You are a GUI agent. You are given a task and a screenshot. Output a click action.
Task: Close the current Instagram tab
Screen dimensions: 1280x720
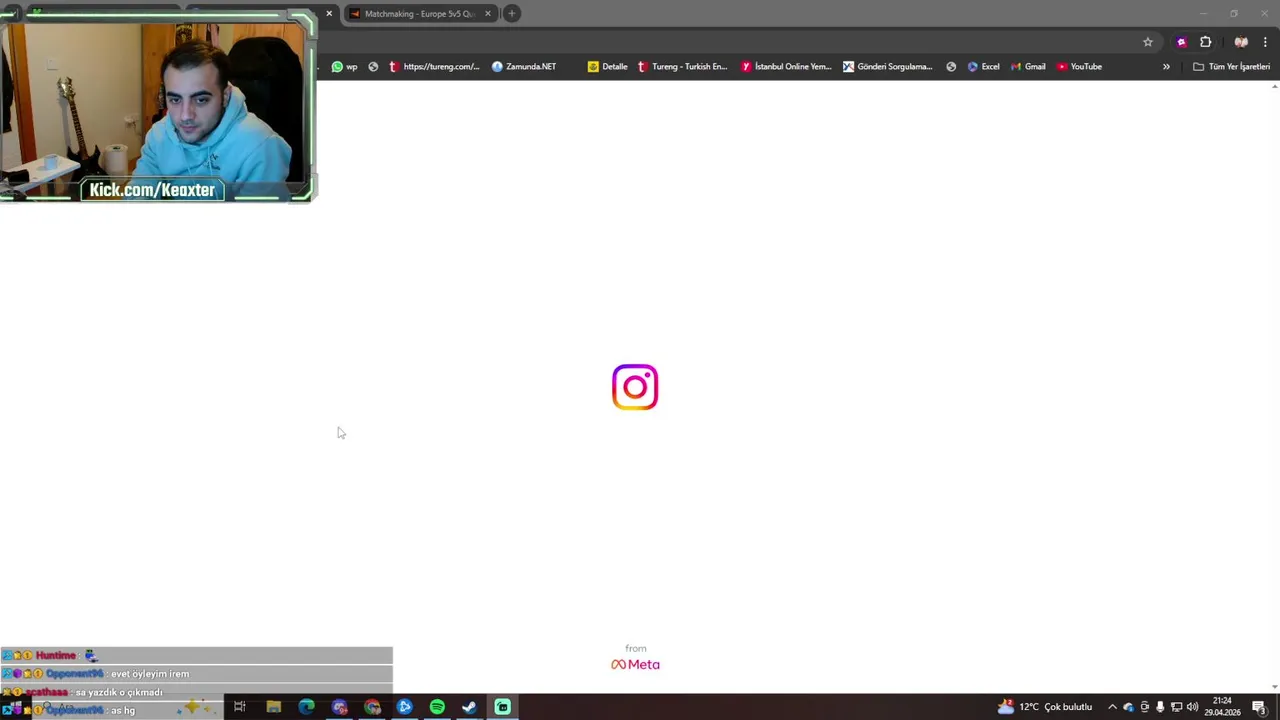tap(329, 14)
